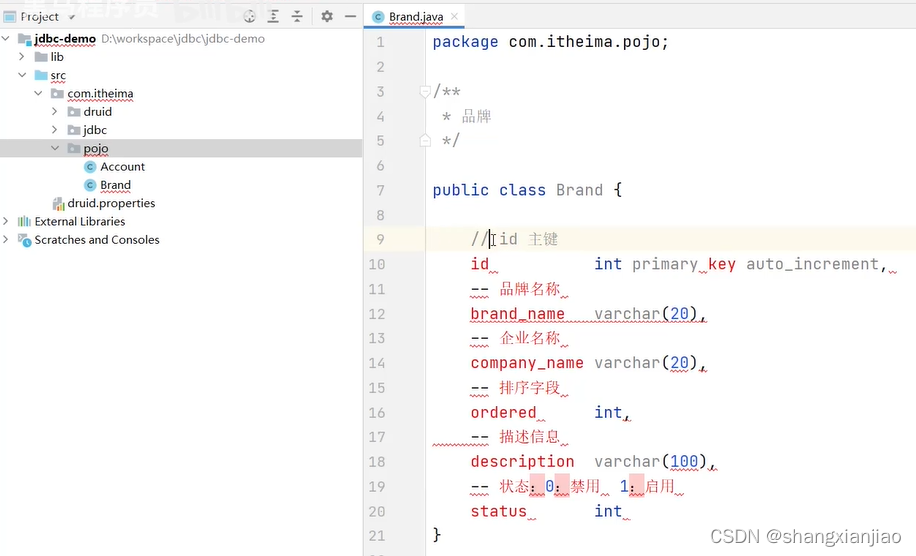Screen dimensions: 916x556
Task: Click the Project panel title icon
Action: click(x=9, y=17)
